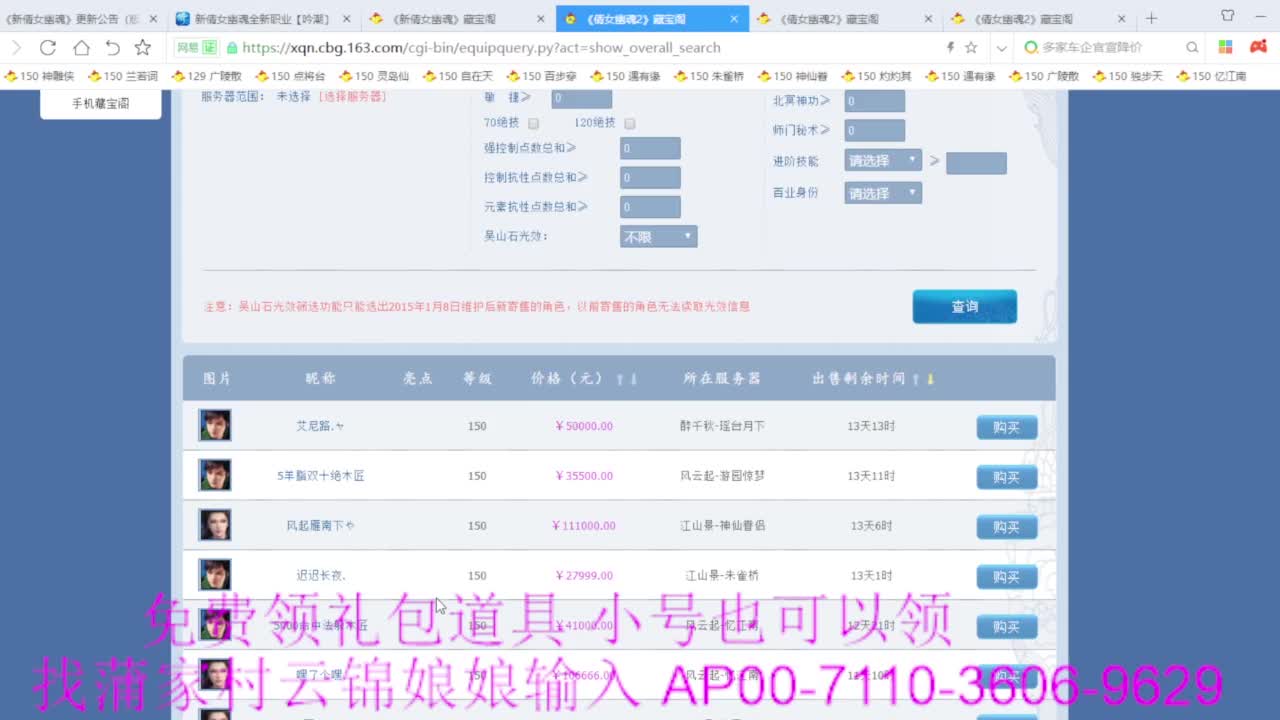Click the refresh icon in browser toolbar
Viewport: 1280px width, 720px height.
[48, 47]
